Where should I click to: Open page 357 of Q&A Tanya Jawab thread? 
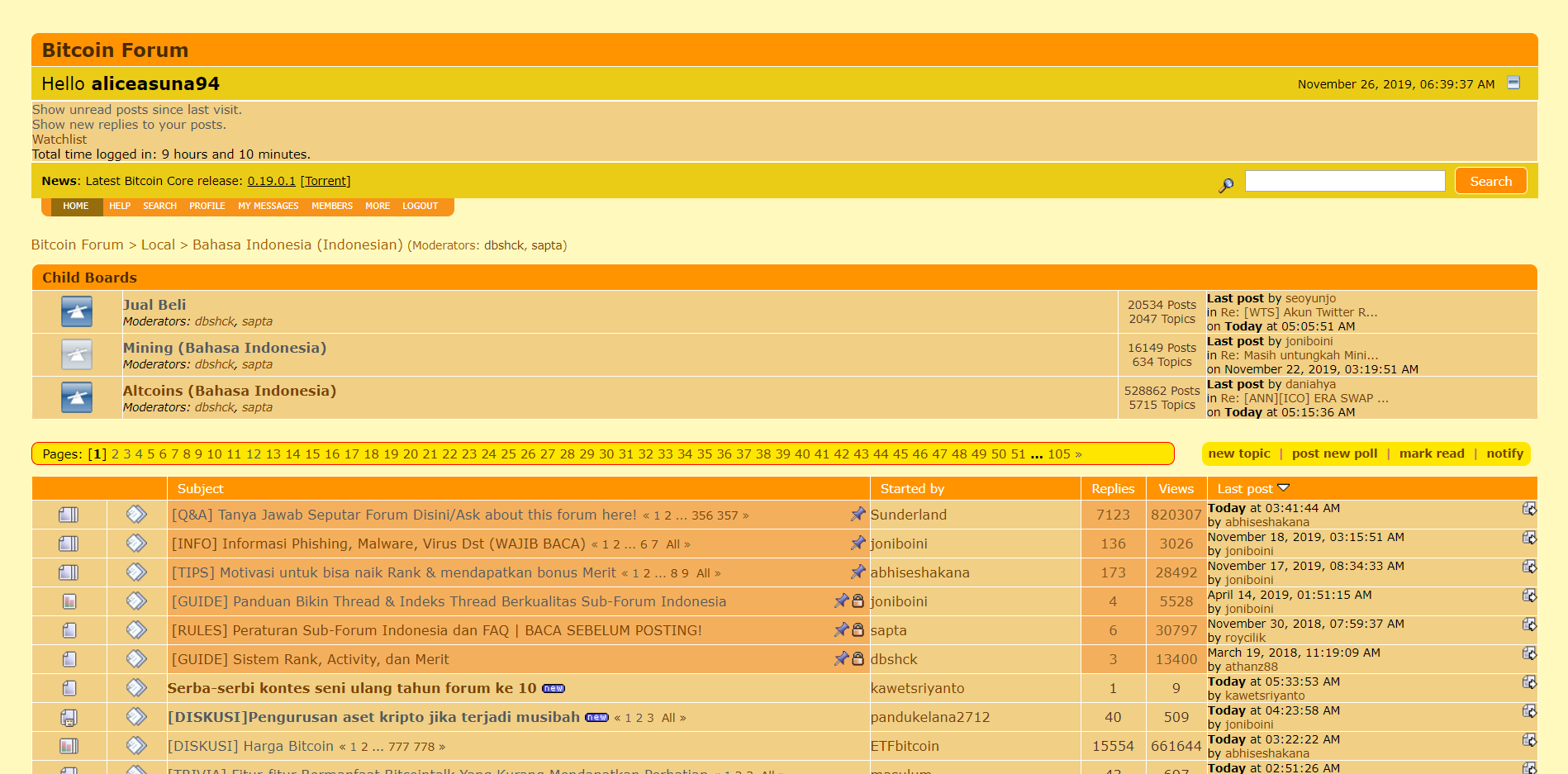click(x=727, y=515)
